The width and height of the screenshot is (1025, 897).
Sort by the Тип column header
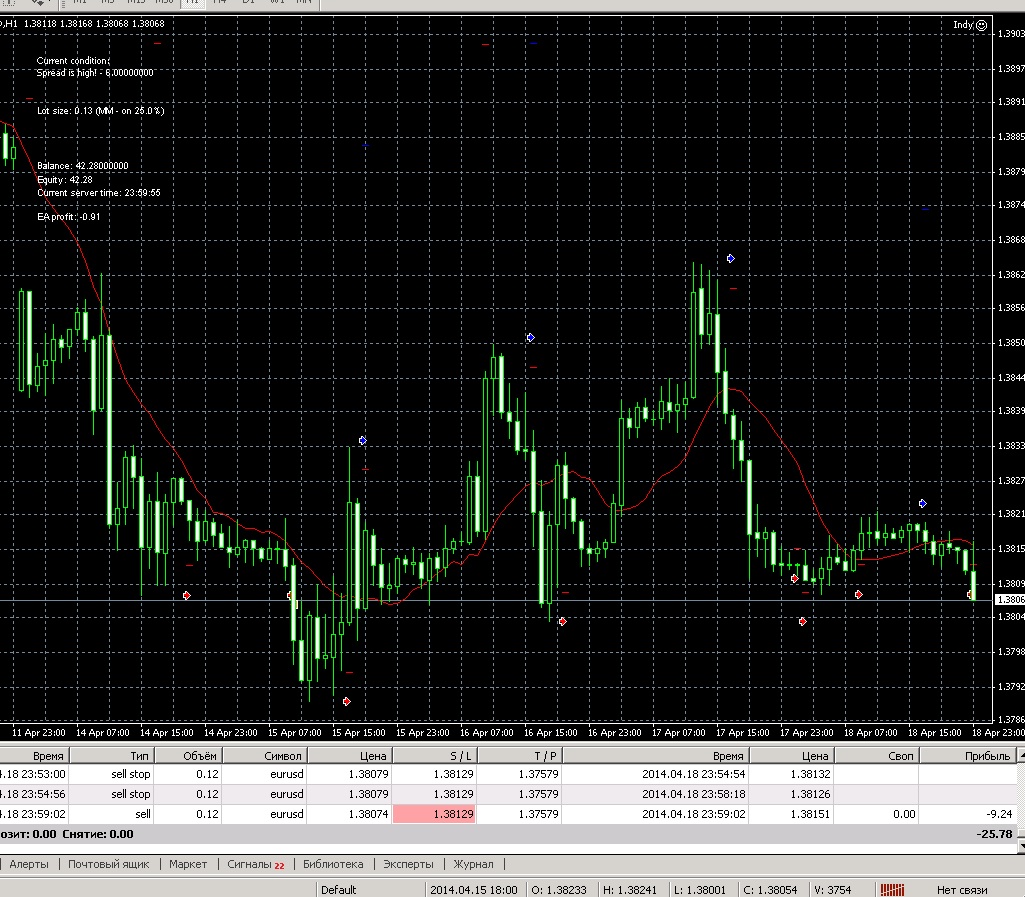(x=111, y=756)
